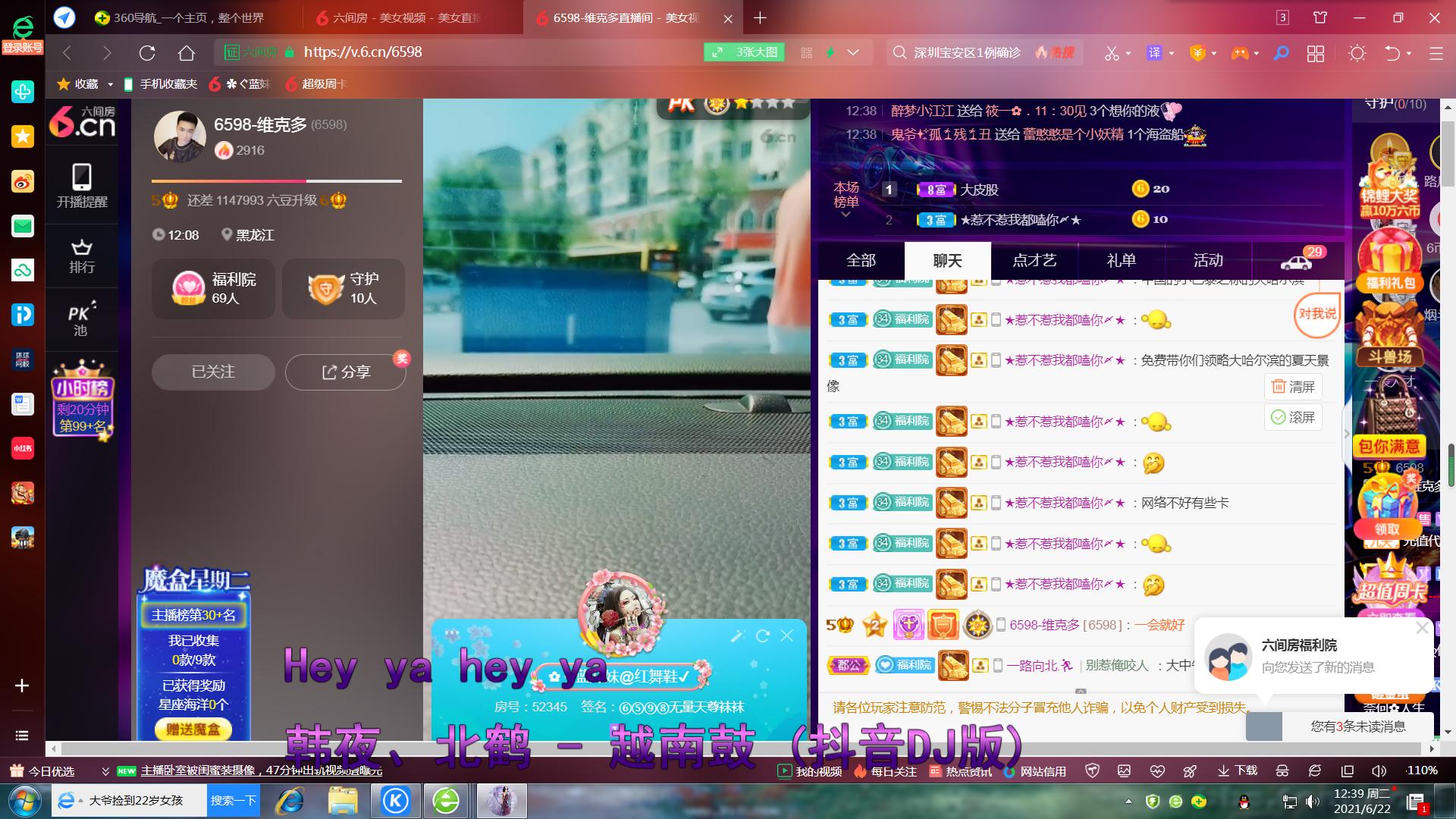Open the game controller icon in toolbar

(x=1239, y=52)
